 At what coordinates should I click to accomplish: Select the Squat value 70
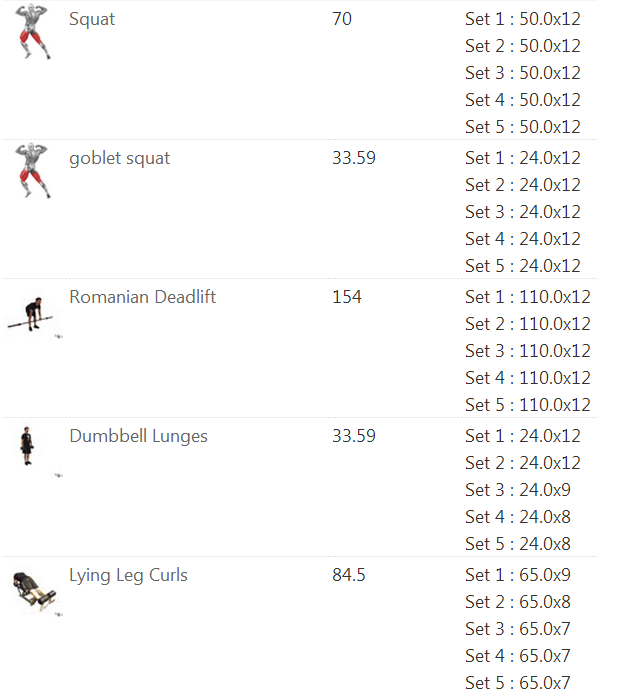342,19
